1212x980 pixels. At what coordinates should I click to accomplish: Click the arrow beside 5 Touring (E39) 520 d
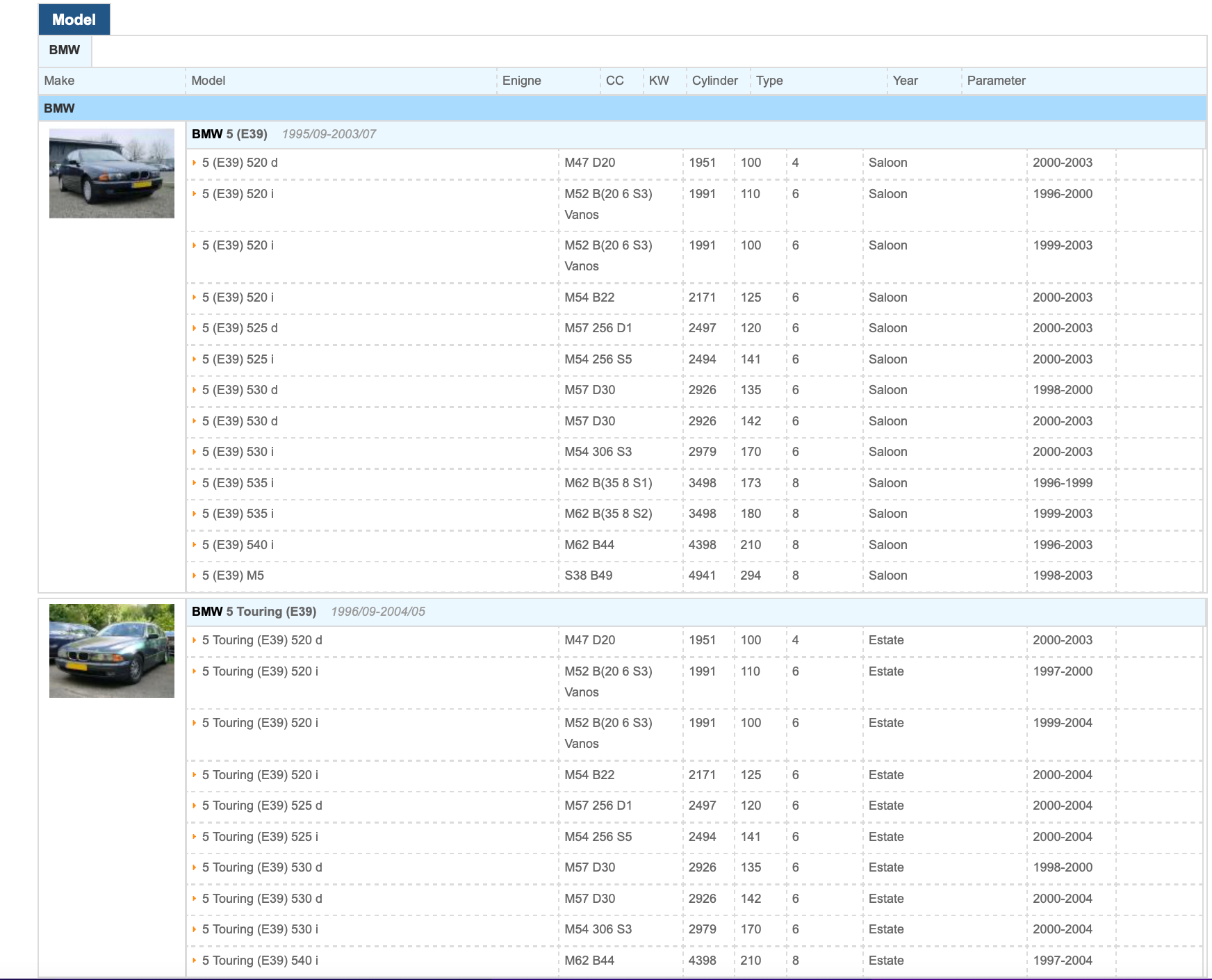tap(195, 640)
